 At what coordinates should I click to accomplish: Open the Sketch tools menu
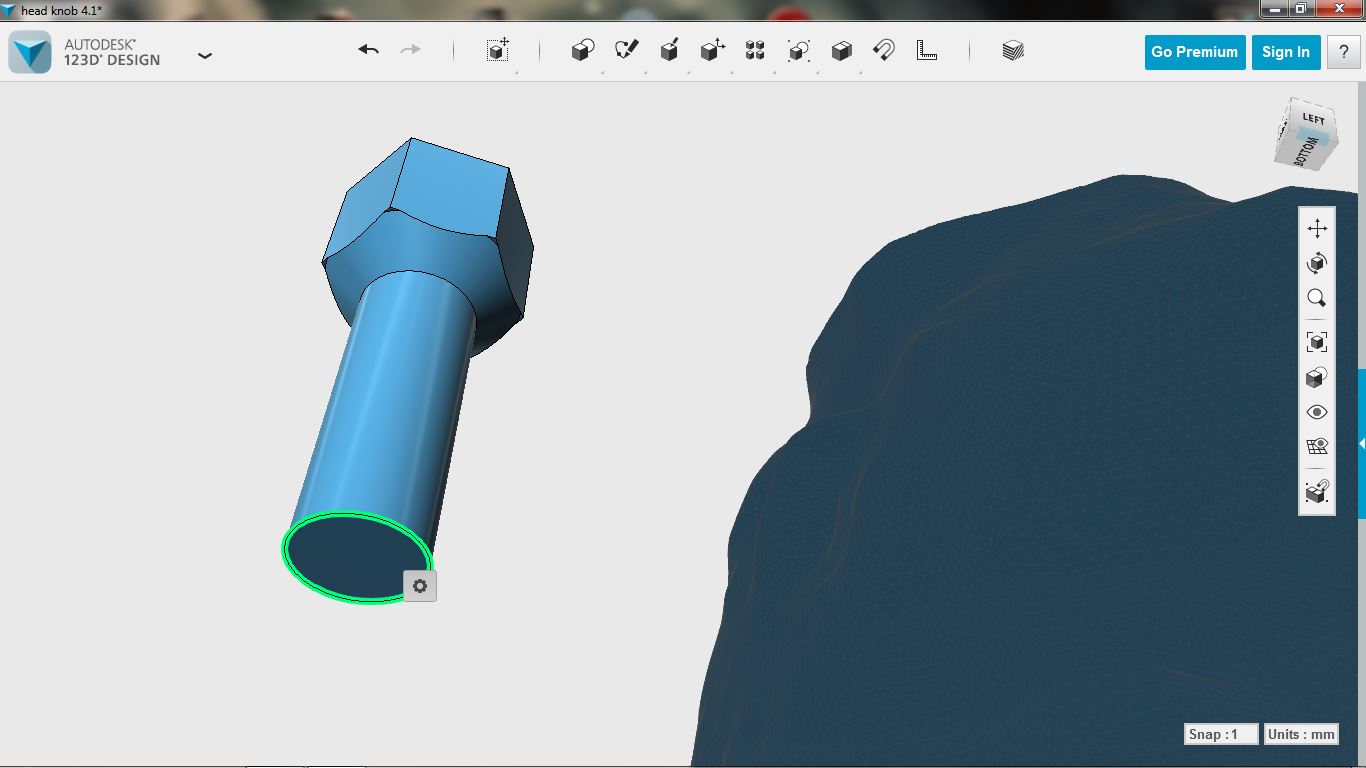[627, 51]
